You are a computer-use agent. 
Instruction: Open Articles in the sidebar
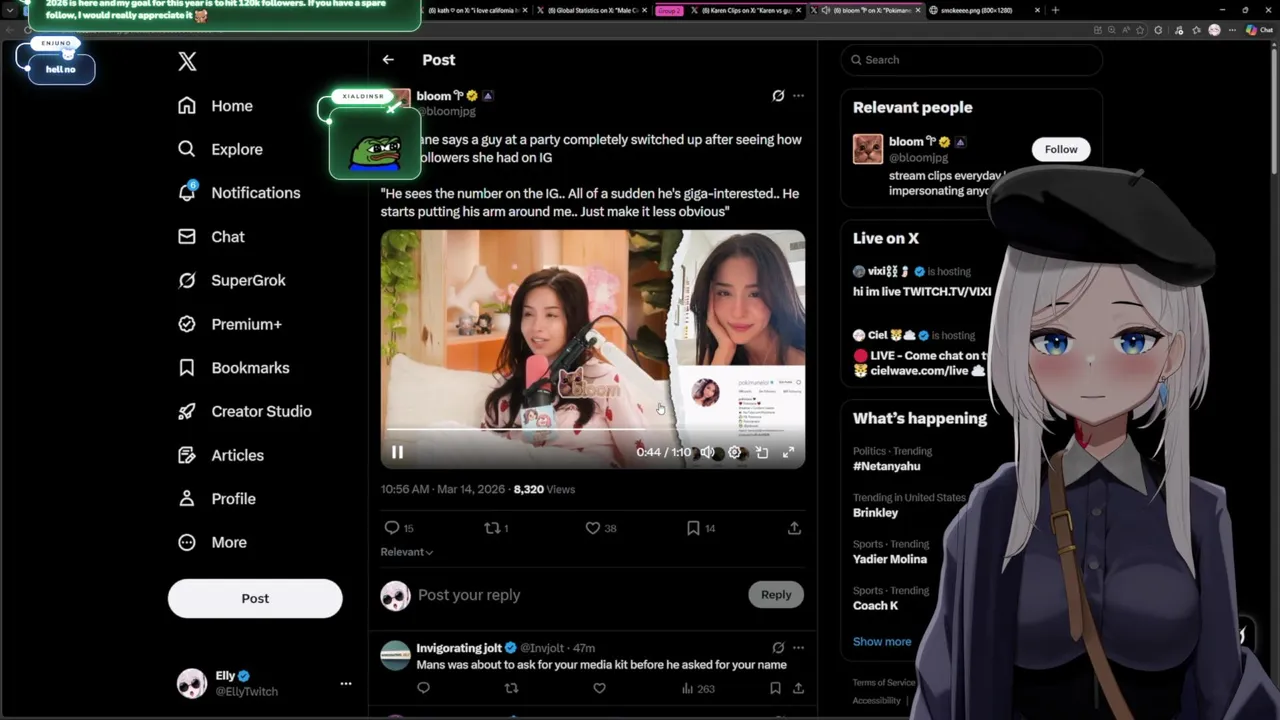coord(220,455)
